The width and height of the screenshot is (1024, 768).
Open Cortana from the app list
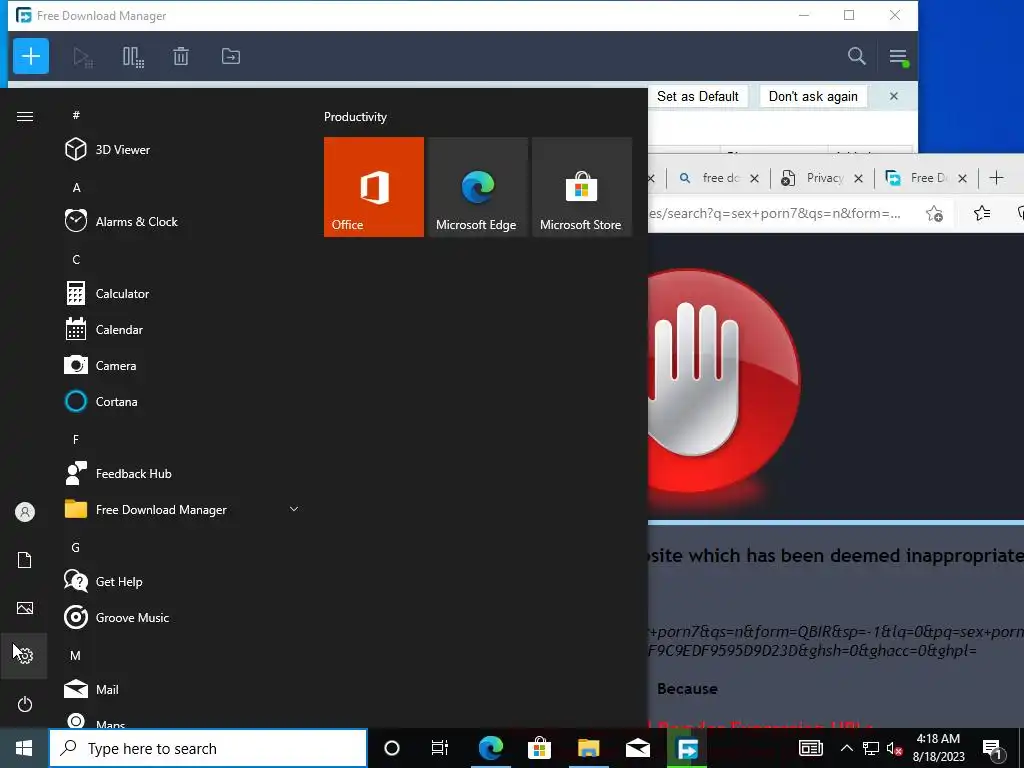183,402
